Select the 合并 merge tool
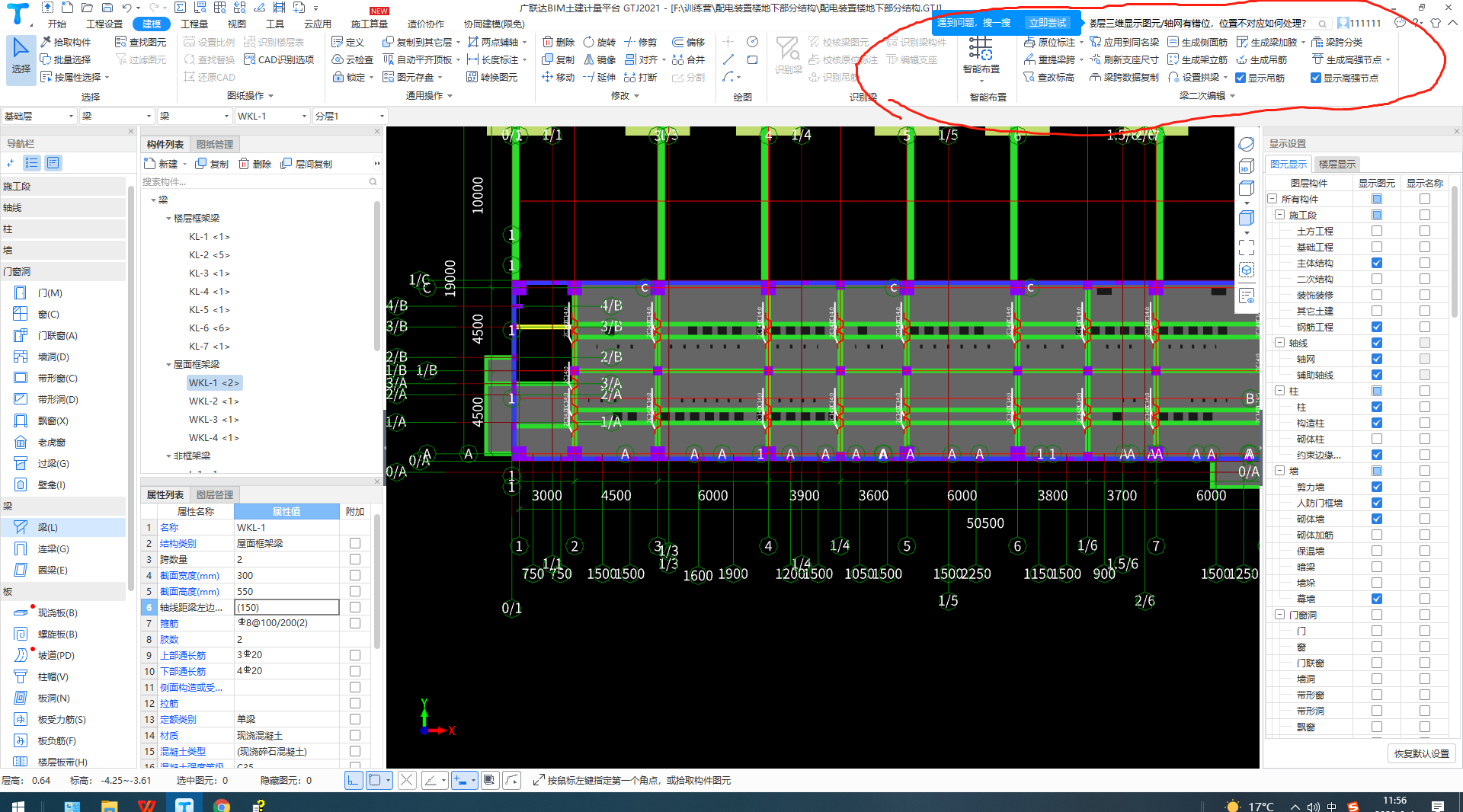1463x812 pixels. coord(689,59)
